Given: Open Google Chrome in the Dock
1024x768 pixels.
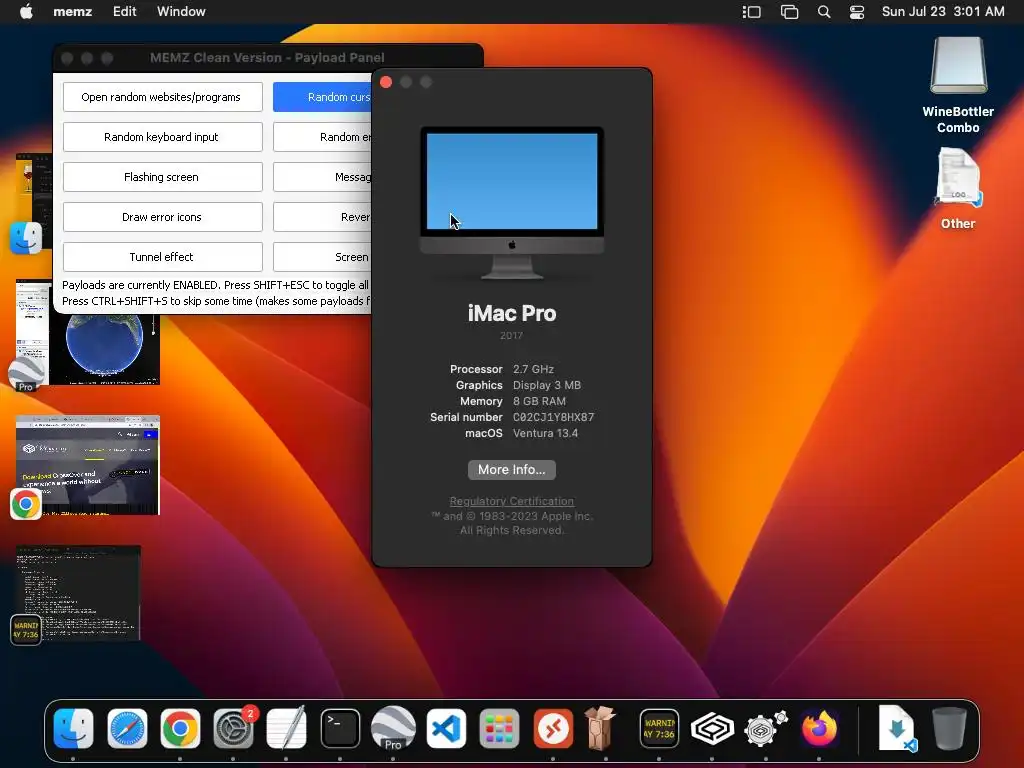Looking at the screenshot, I should click(180, 728).
